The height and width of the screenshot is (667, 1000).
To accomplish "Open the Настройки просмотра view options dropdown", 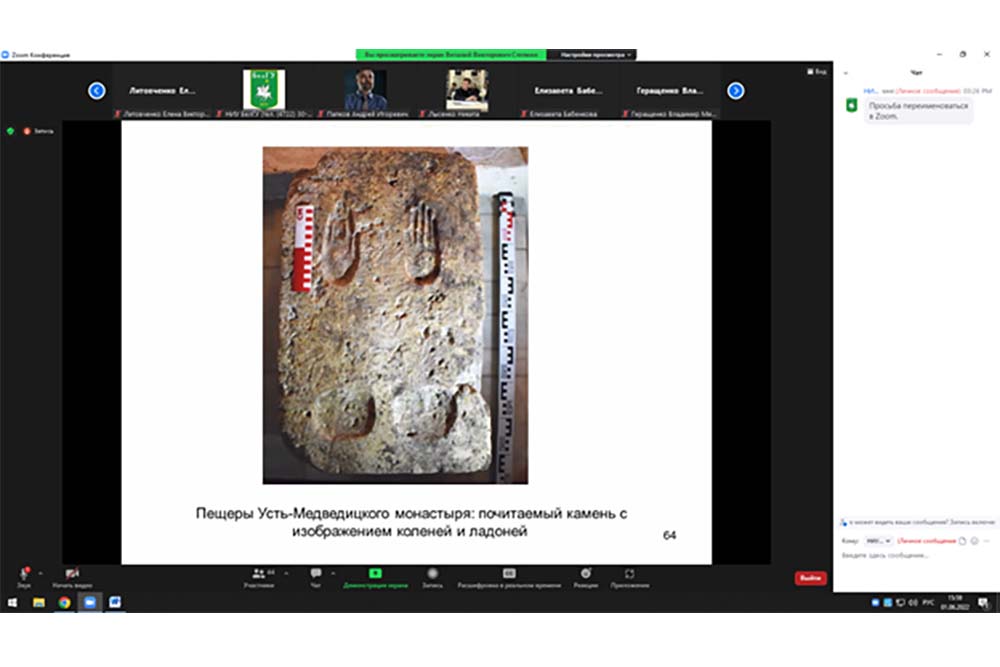I will point(596,55).
